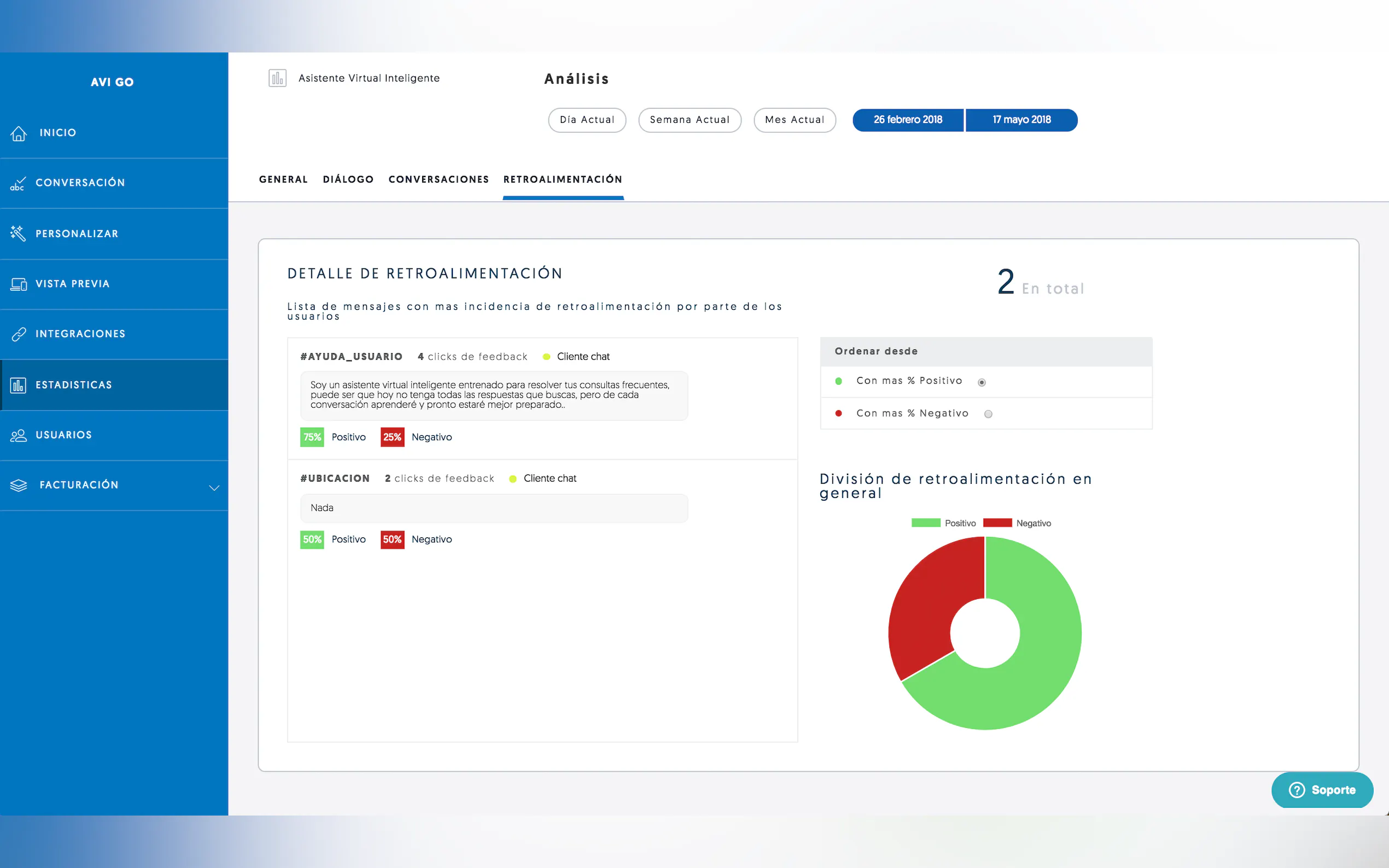Click the Inicio home icon
The image size is (1389, 868).
tap(19, 133)
